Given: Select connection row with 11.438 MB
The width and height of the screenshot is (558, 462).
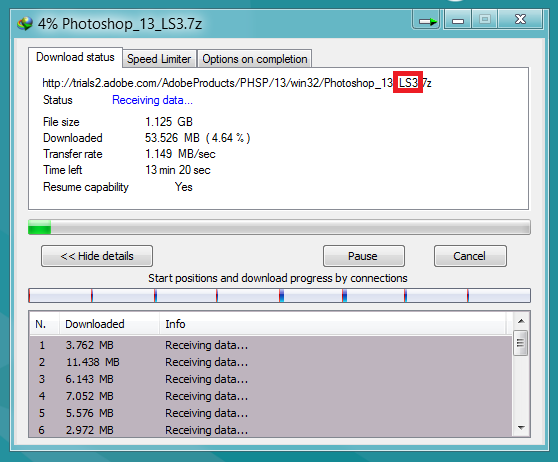Looking at the screenshot, I should (x=271, y=362).
